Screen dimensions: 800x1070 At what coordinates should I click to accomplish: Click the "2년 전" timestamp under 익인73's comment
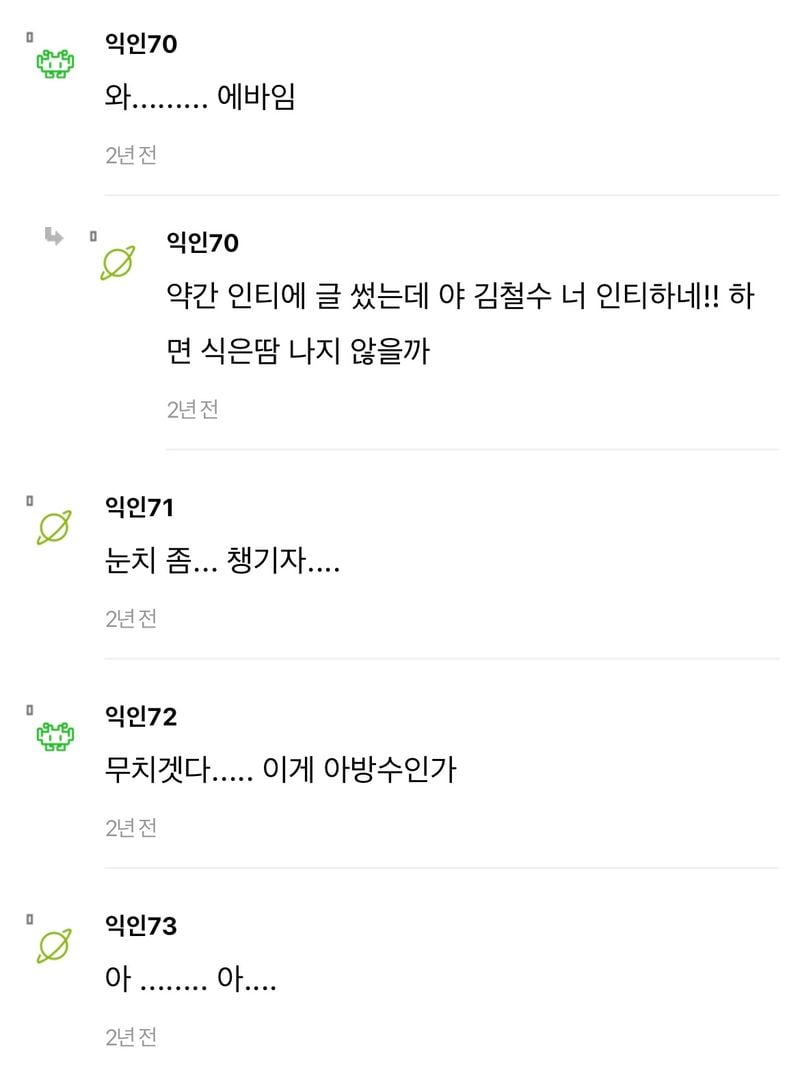click(131, 1038)
